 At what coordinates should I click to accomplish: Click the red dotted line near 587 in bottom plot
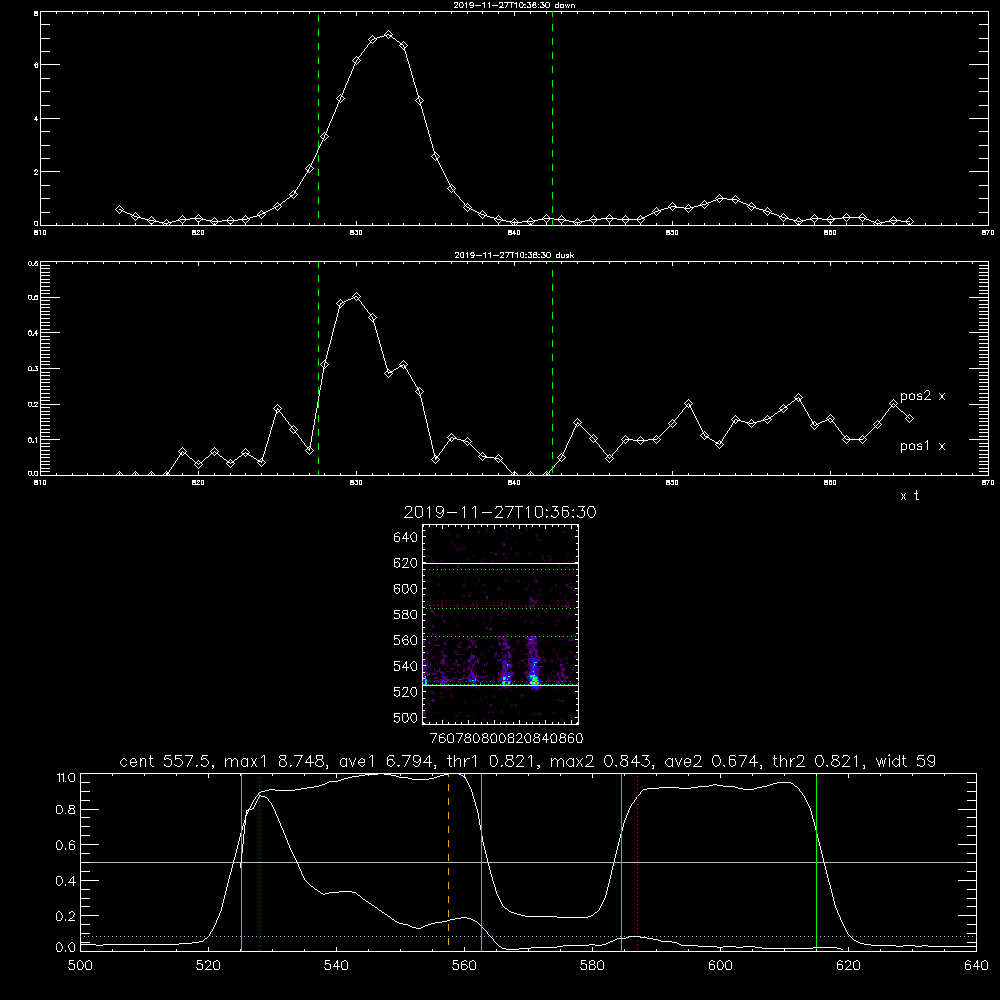click(637, 862)
